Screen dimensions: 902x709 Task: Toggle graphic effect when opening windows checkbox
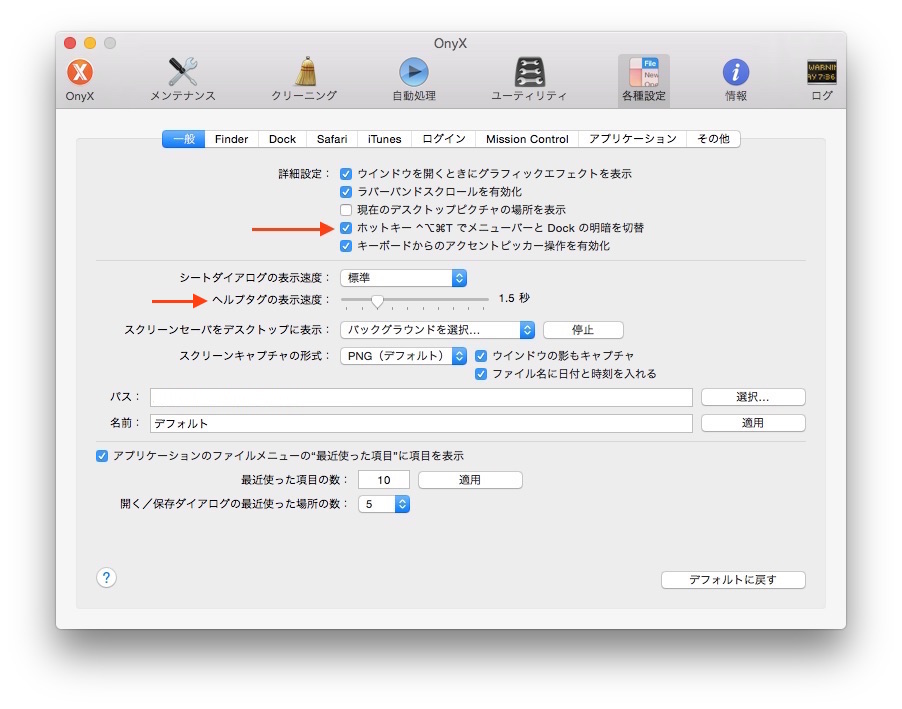point(346,174)
